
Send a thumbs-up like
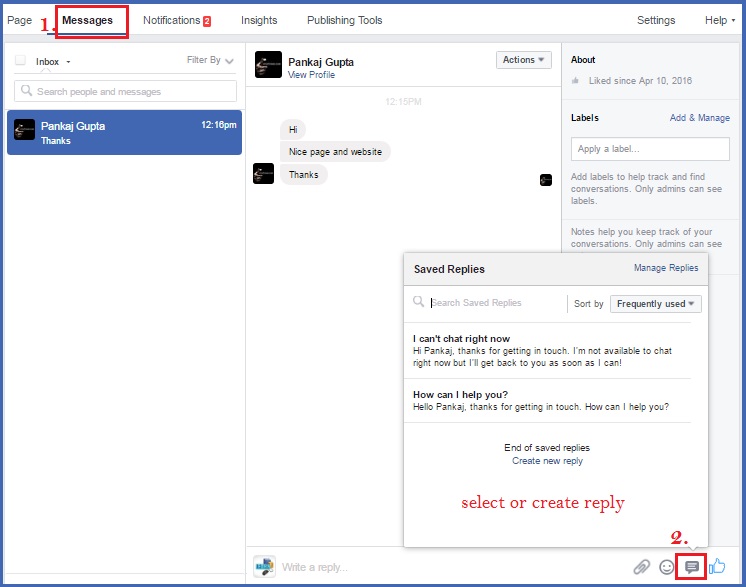tap(717, 566)
